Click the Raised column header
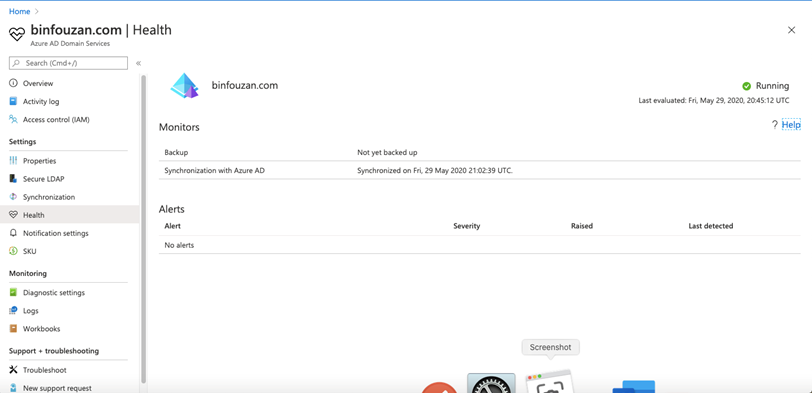The height and width of the screenshot is (393, 812). [582, 226]
